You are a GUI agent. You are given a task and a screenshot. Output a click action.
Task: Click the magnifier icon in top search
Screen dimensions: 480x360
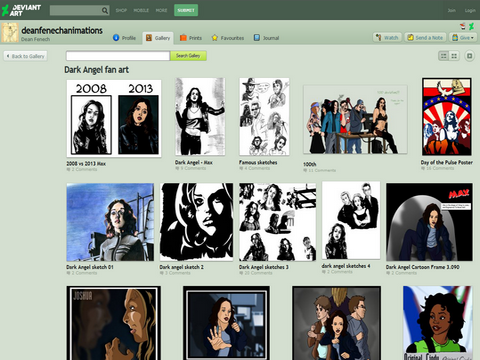pyautogui.click(x=105, y=10)
